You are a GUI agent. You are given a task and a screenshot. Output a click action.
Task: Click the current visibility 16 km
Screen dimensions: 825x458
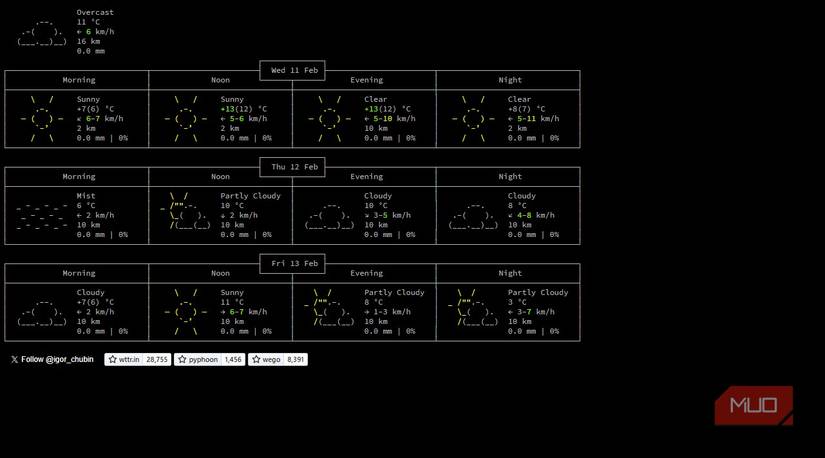(88, 41)
